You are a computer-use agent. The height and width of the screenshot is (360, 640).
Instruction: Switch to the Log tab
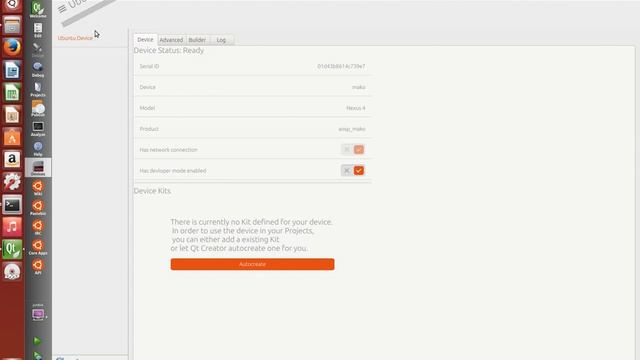click(221, 40)
